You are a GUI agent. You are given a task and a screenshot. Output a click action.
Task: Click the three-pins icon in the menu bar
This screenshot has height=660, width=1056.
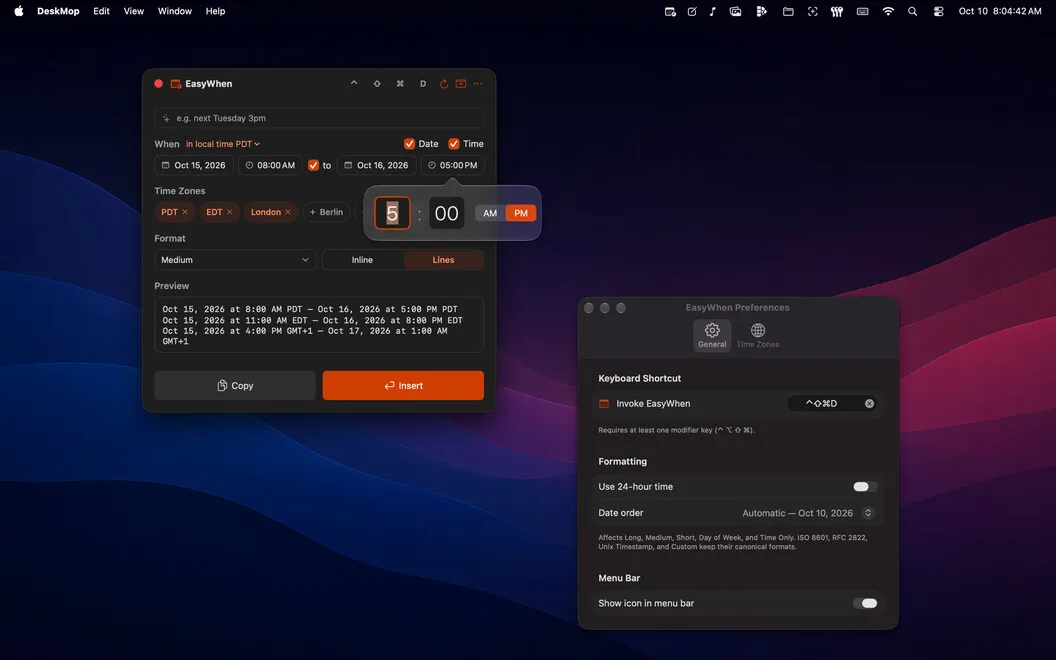(x=836, y=11)
